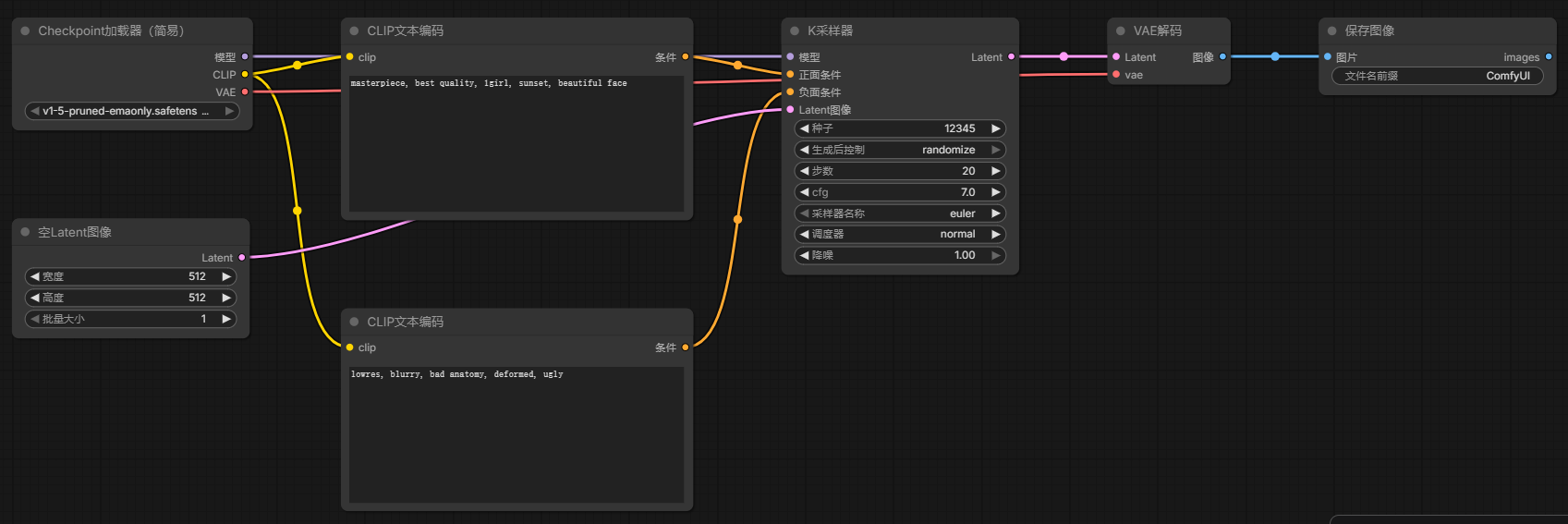Next sampler via 采样器名称 right arrow
1568x524 pixels.
coord(996,213)
